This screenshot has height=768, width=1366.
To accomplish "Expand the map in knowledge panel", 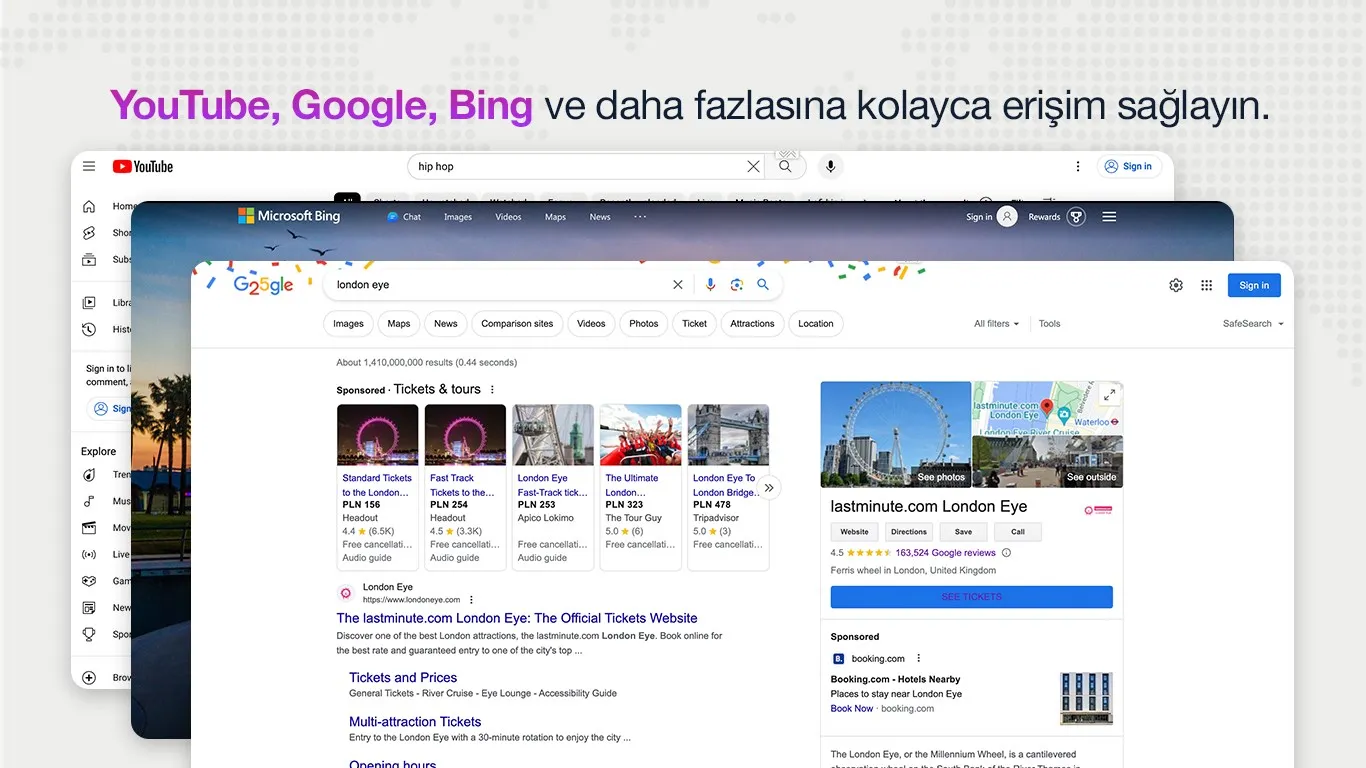I will pyautogui.click(x=1109, y=395).
